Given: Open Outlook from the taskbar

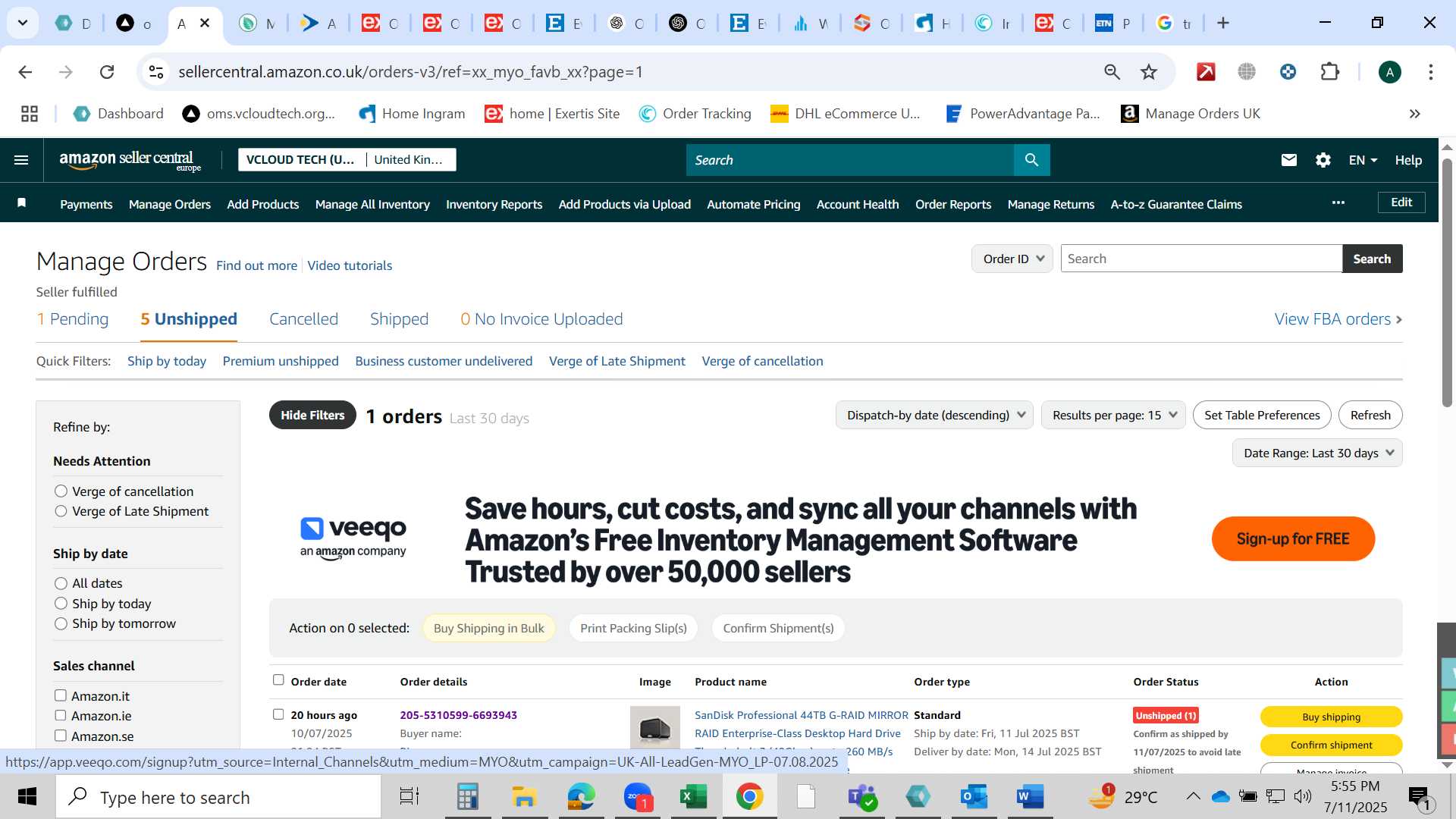Looking at the screenshot, I should 974,797.
